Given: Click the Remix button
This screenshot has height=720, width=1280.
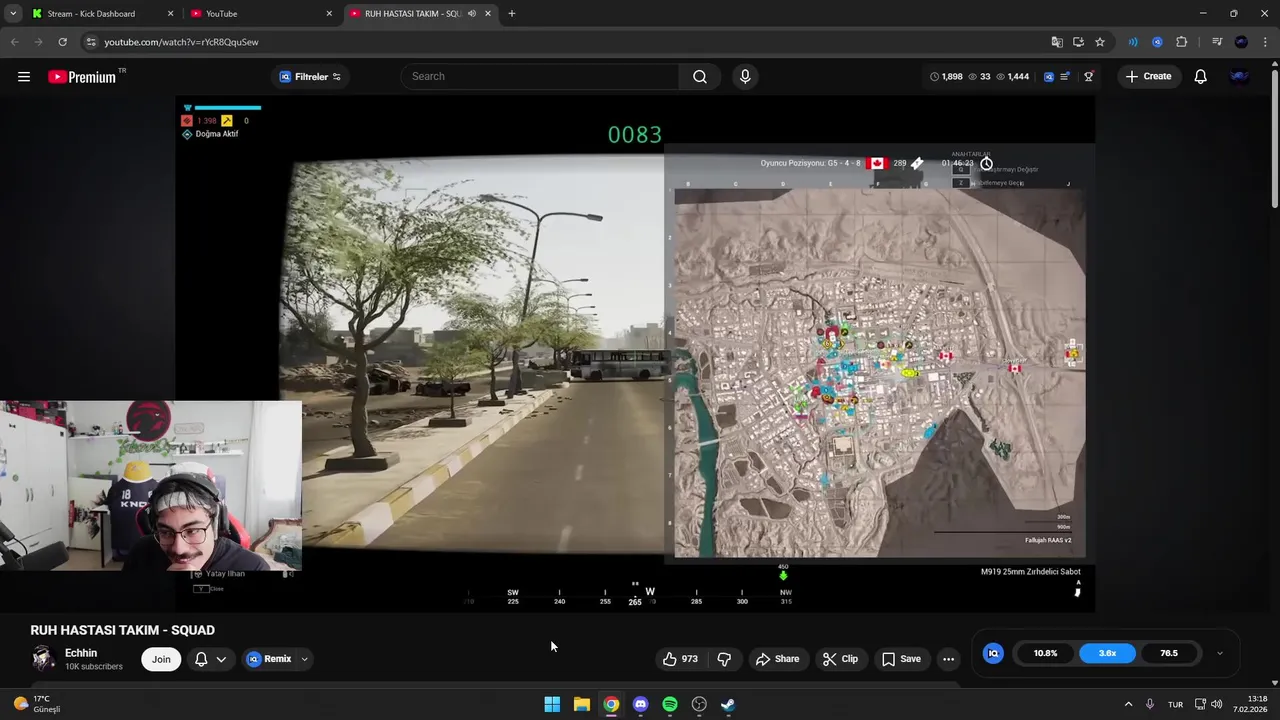Looking at the screenshot, I should (270, 659).
